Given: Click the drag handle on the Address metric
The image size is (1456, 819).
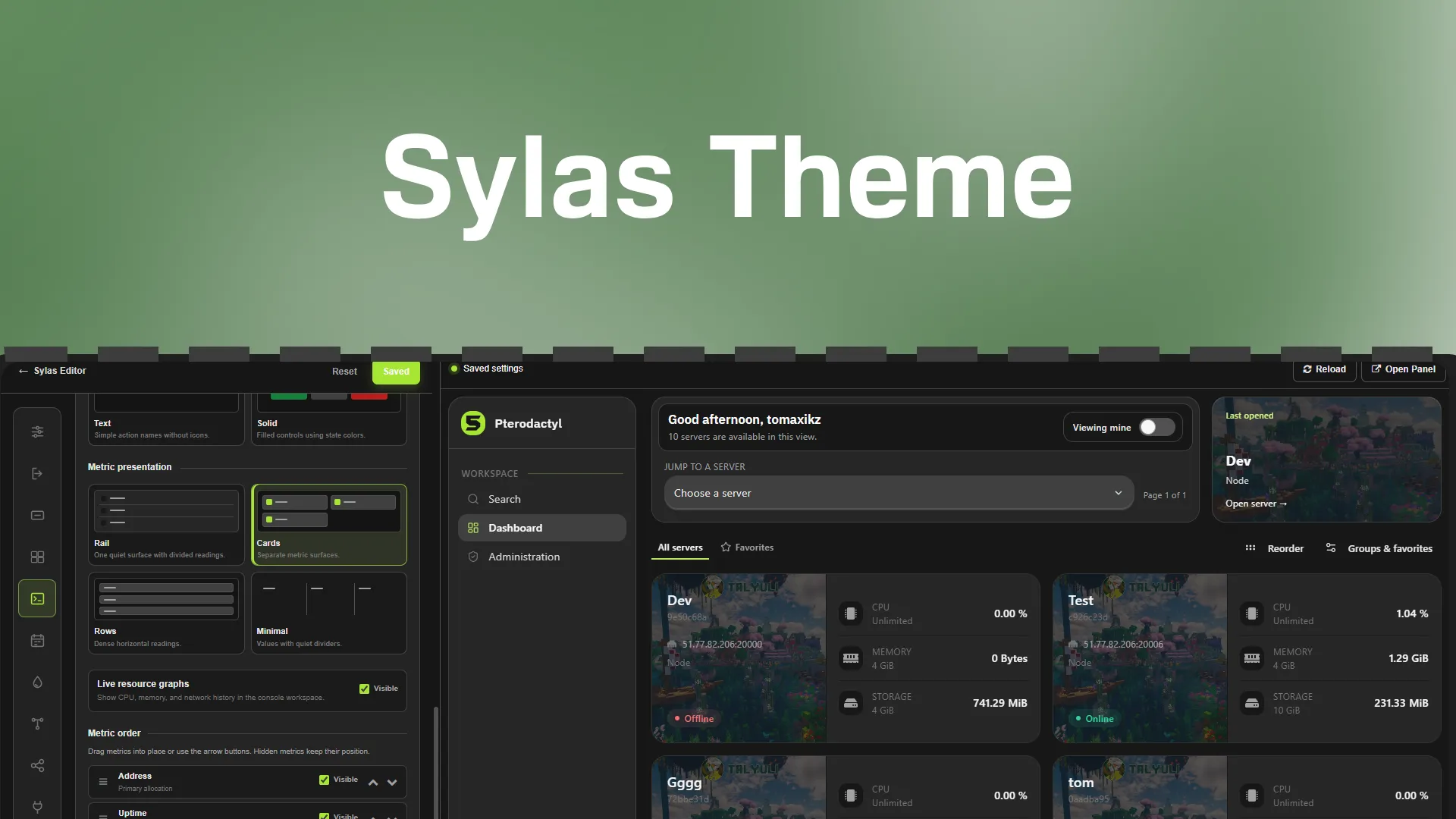Looking at the screenshot, I should coord(103,782).
